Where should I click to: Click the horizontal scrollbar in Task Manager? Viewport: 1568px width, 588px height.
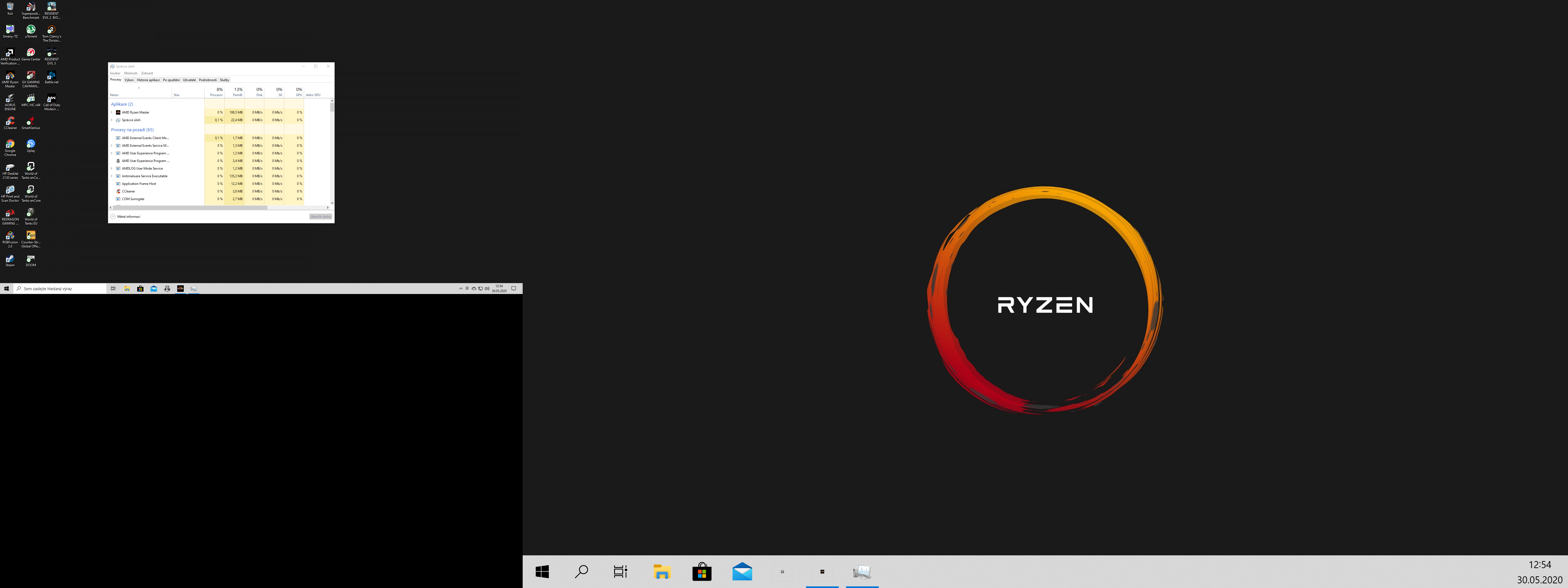click(190, 207)
